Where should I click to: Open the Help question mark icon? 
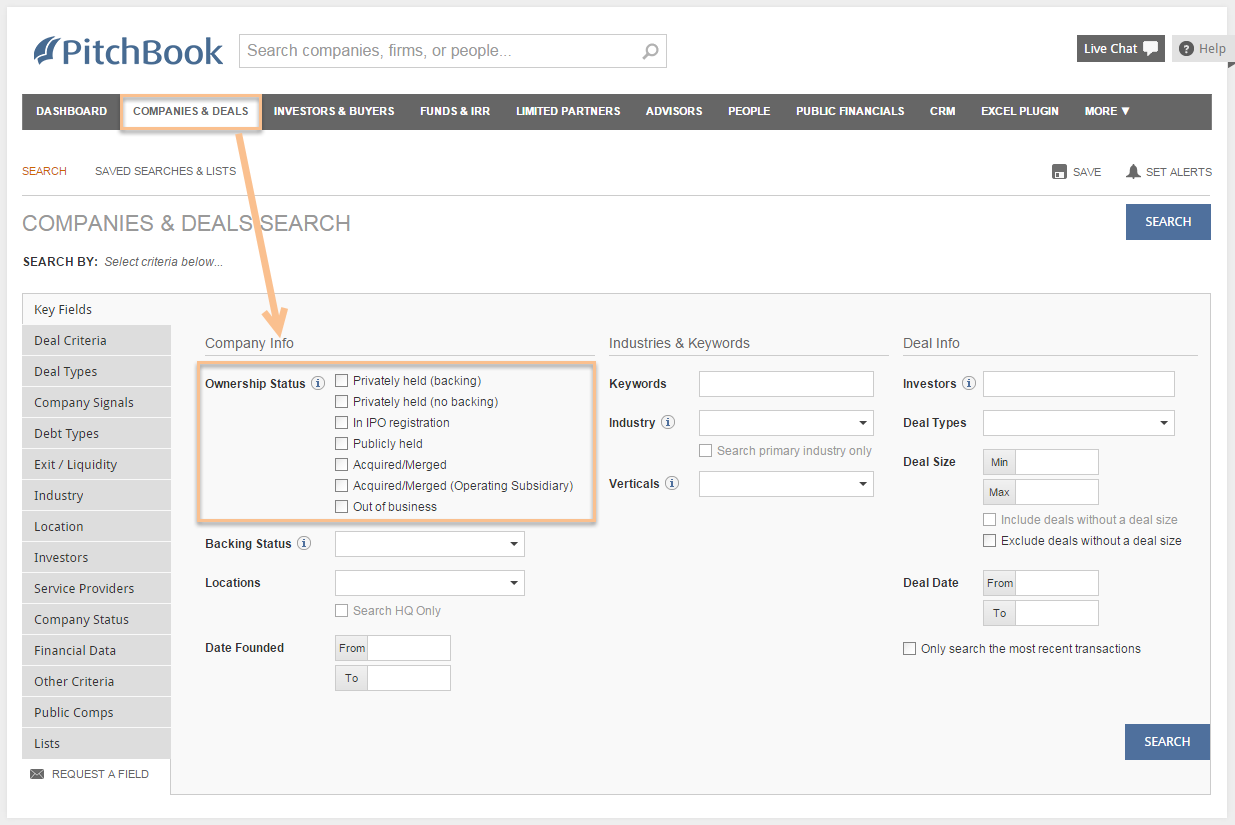click(1186, 48)
